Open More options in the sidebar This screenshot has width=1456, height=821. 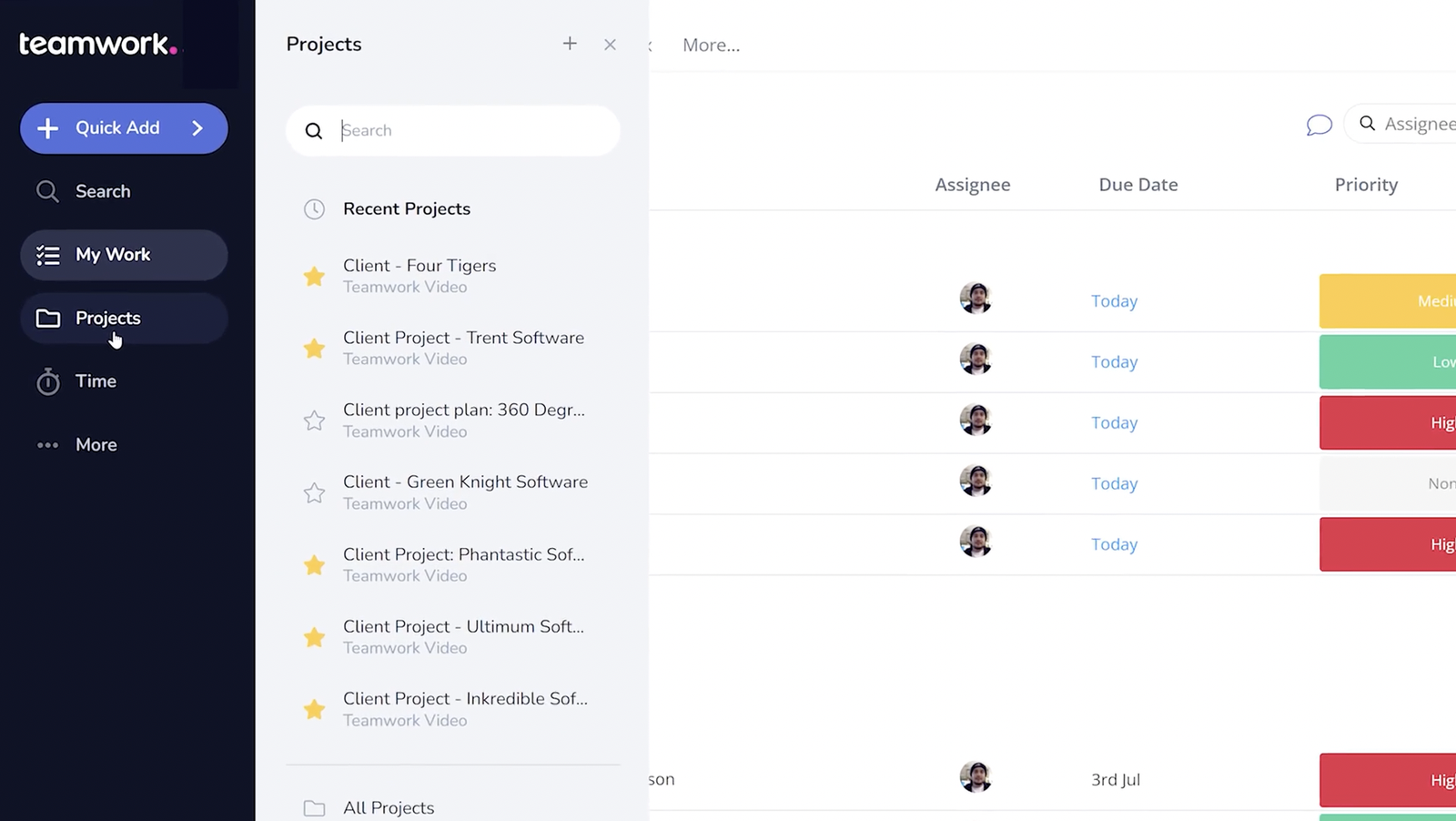pyautogui.click(x=124, y=445)
